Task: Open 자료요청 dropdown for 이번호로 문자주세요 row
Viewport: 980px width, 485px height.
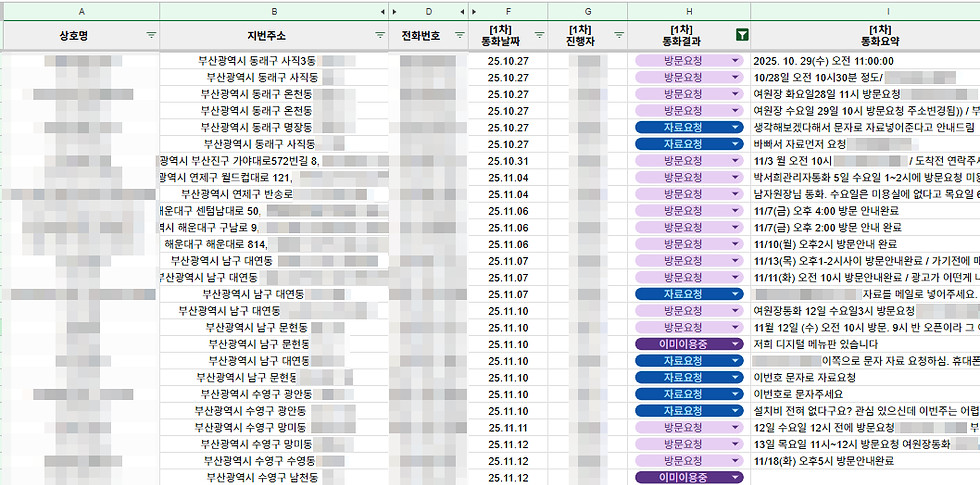Action: click(x=736, y=394)
